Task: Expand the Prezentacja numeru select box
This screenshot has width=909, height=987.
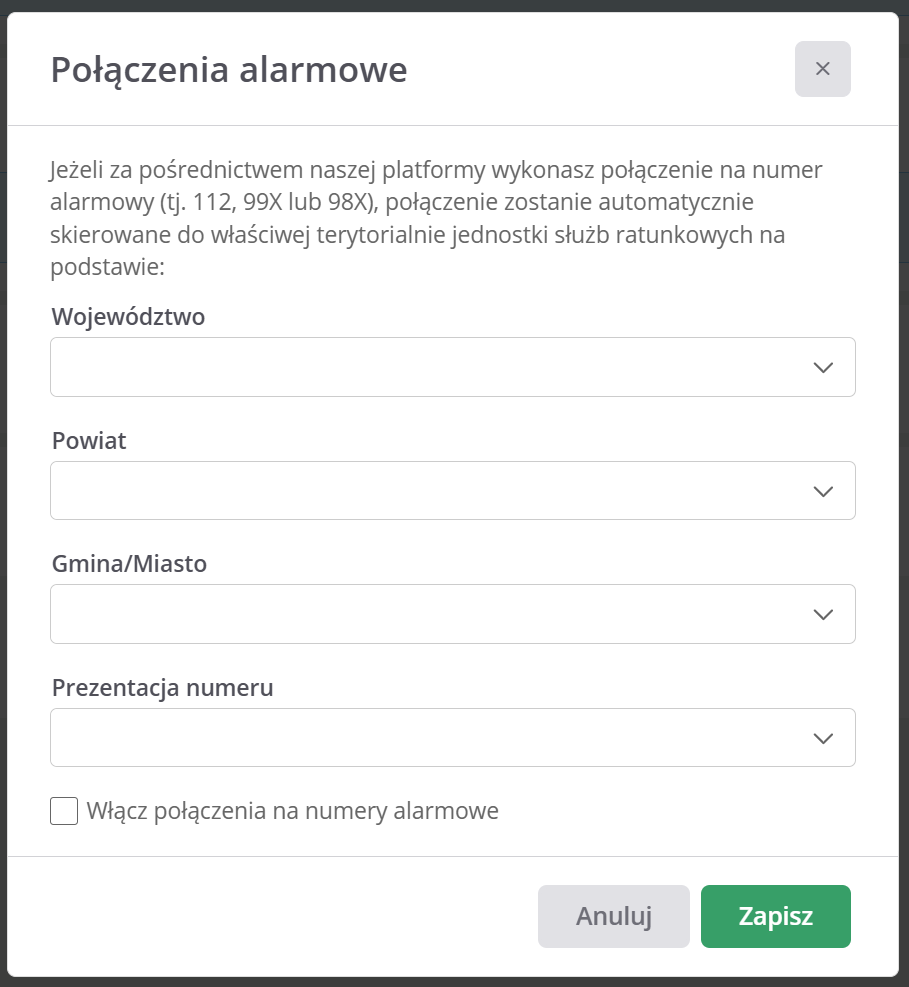Action: (x=430, y=738)
